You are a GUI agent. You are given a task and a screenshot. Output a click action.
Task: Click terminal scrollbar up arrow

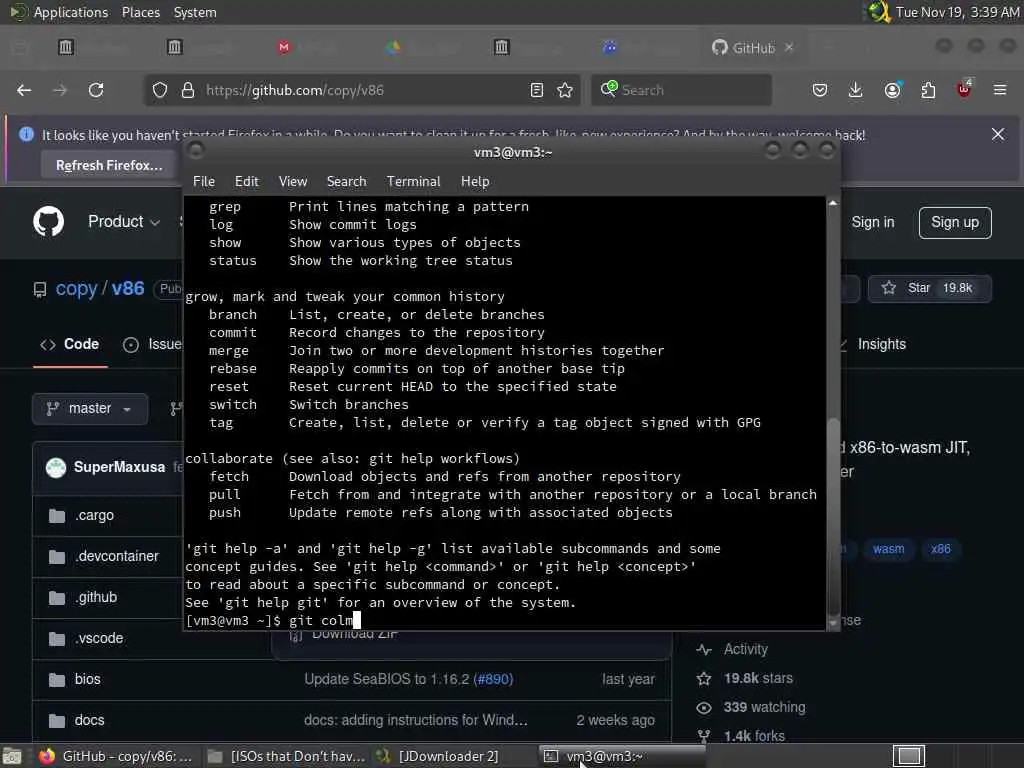(x=833, y=203)
